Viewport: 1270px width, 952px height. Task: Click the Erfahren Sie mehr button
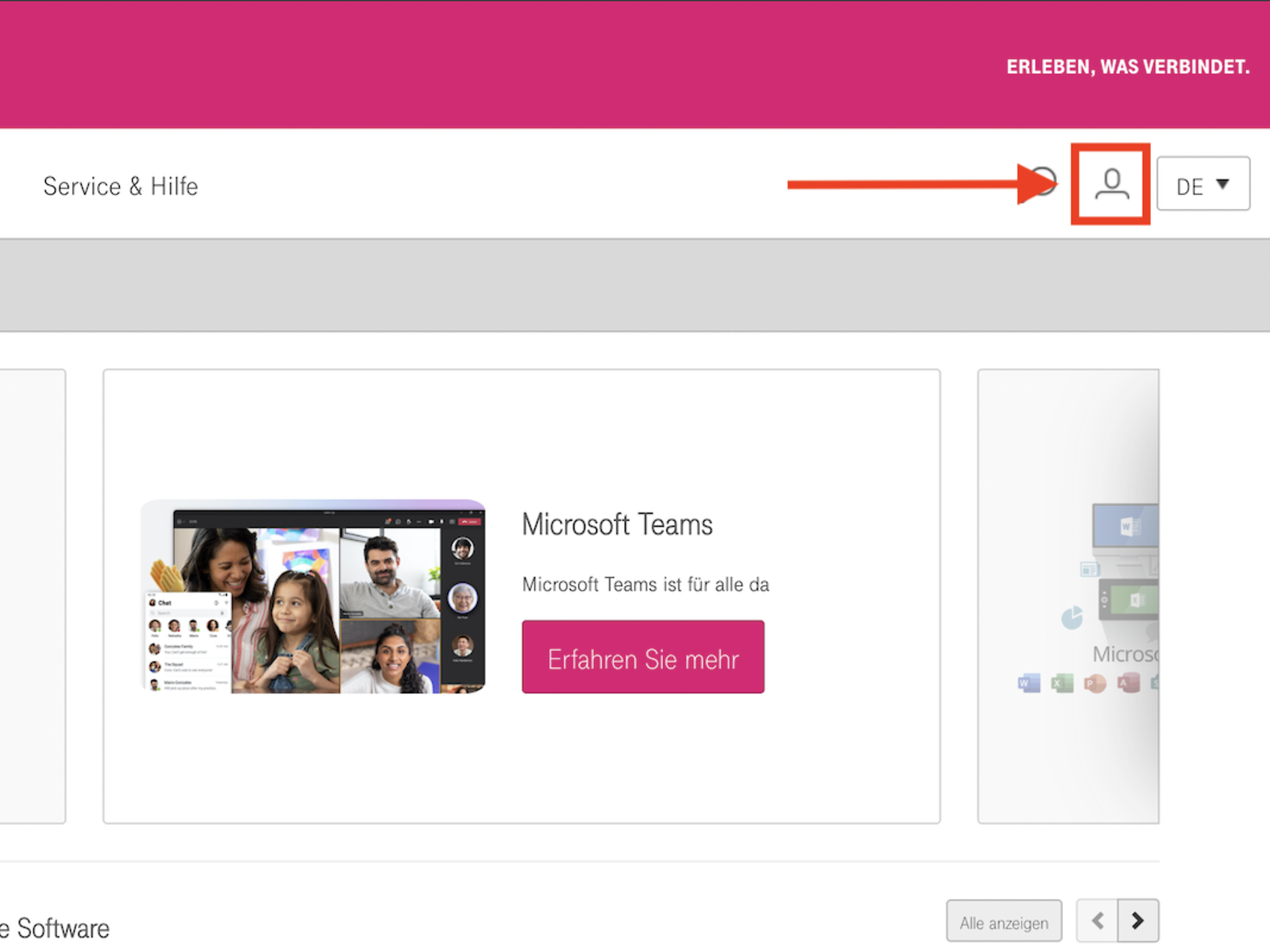[x=642, y=658]
